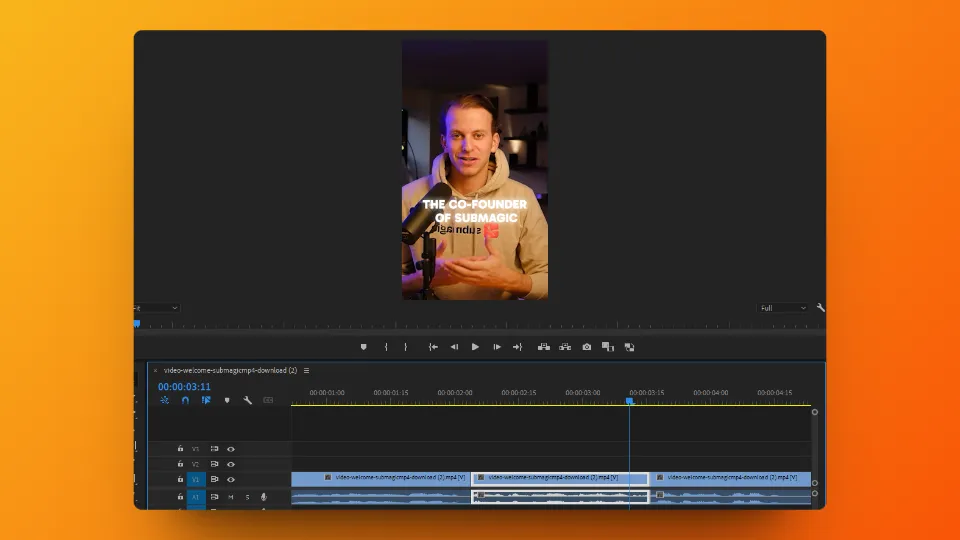The image size is (960, 540).
Task: Open Program monitor settings wrench
Action: [820, 308]
